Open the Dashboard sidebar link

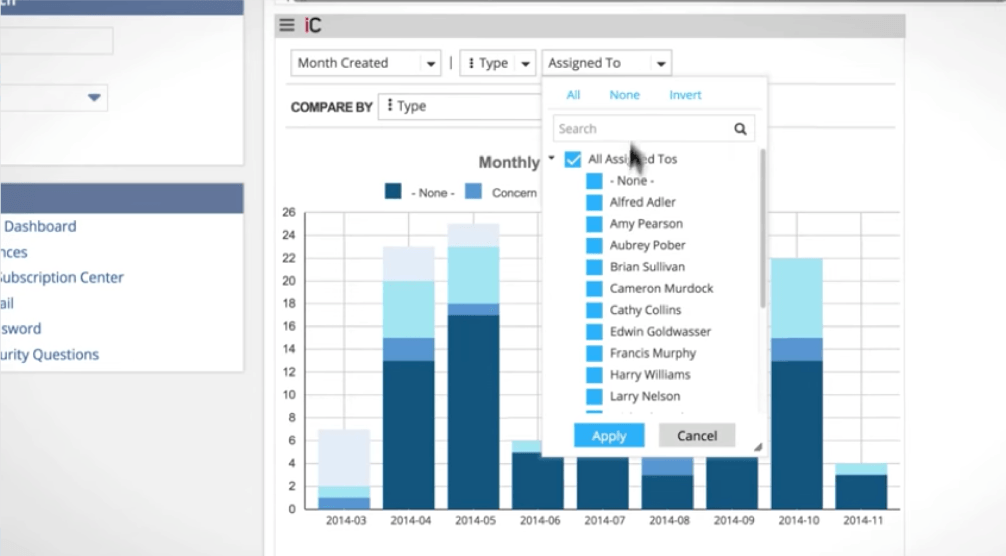click(40, 226)
